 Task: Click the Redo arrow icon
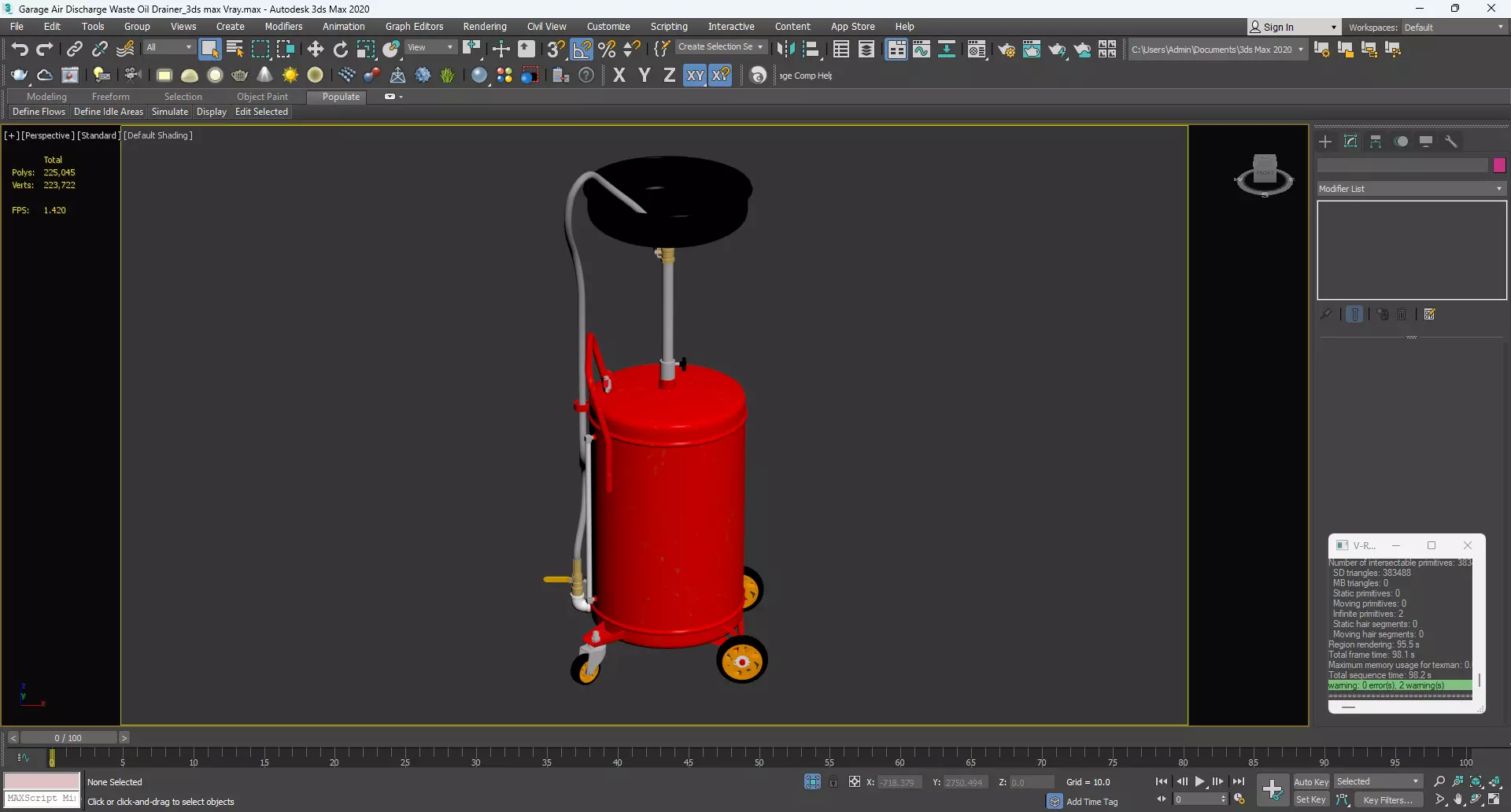point(45,50)
